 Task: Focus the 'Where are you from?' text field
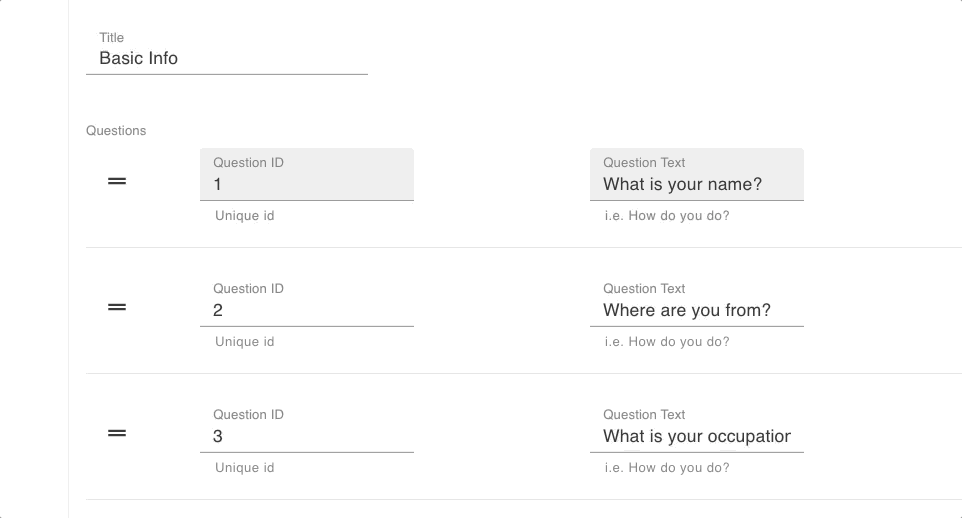tap(697, 301)
